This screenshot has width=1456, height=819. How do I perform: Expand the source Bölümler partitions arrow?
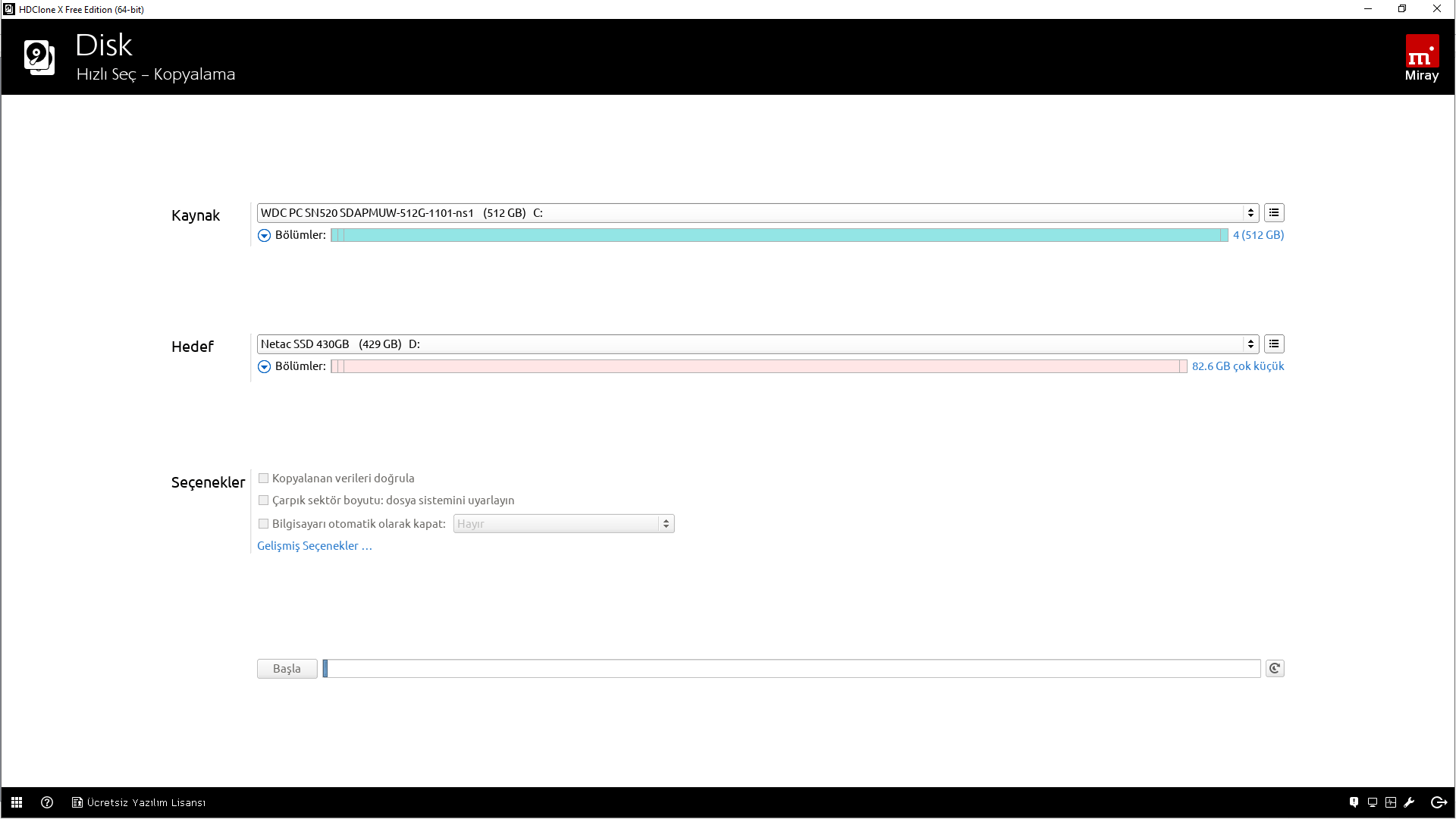point(264,236)
